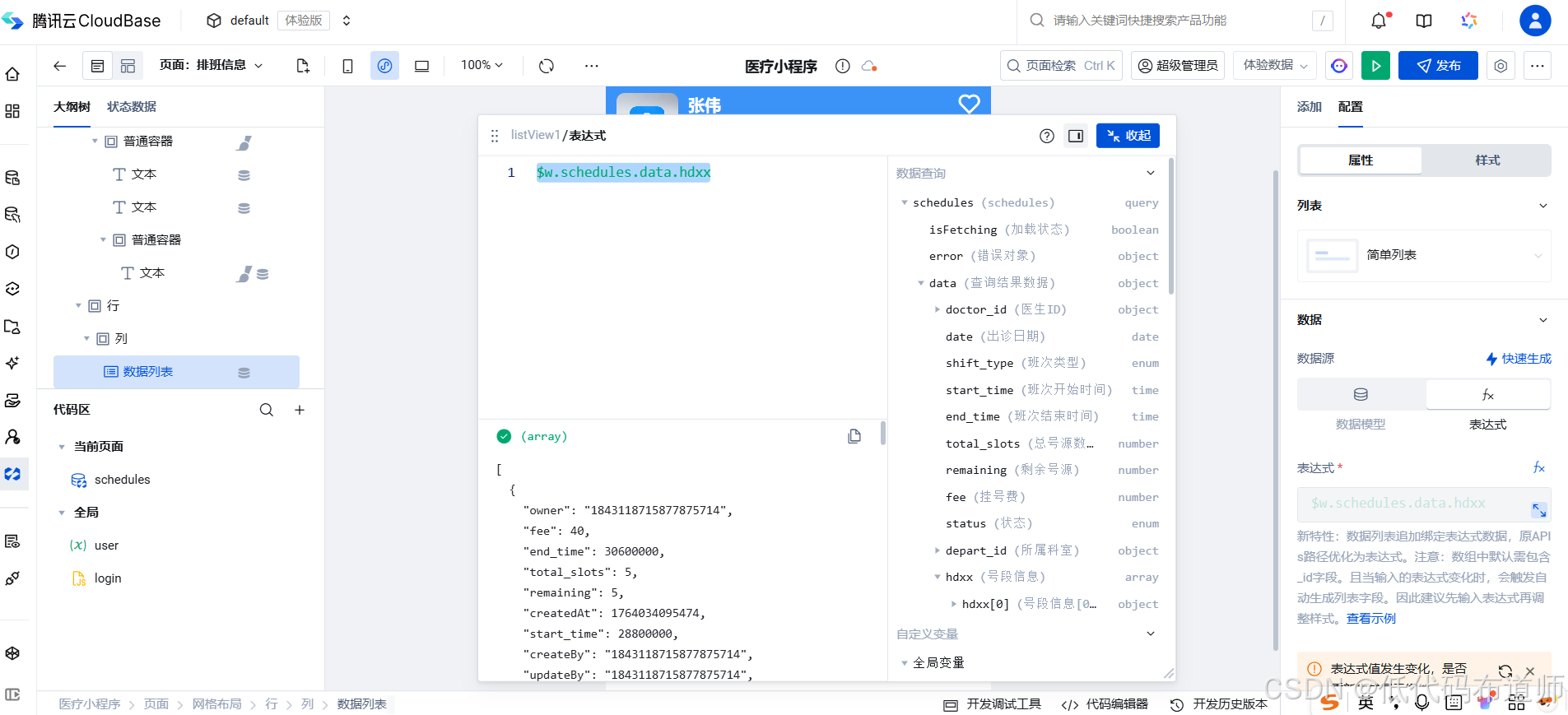The height and width of the screenshot is (715, 1568).
Task: Add a new page with the file-plus icon
Action: point(302,66)
